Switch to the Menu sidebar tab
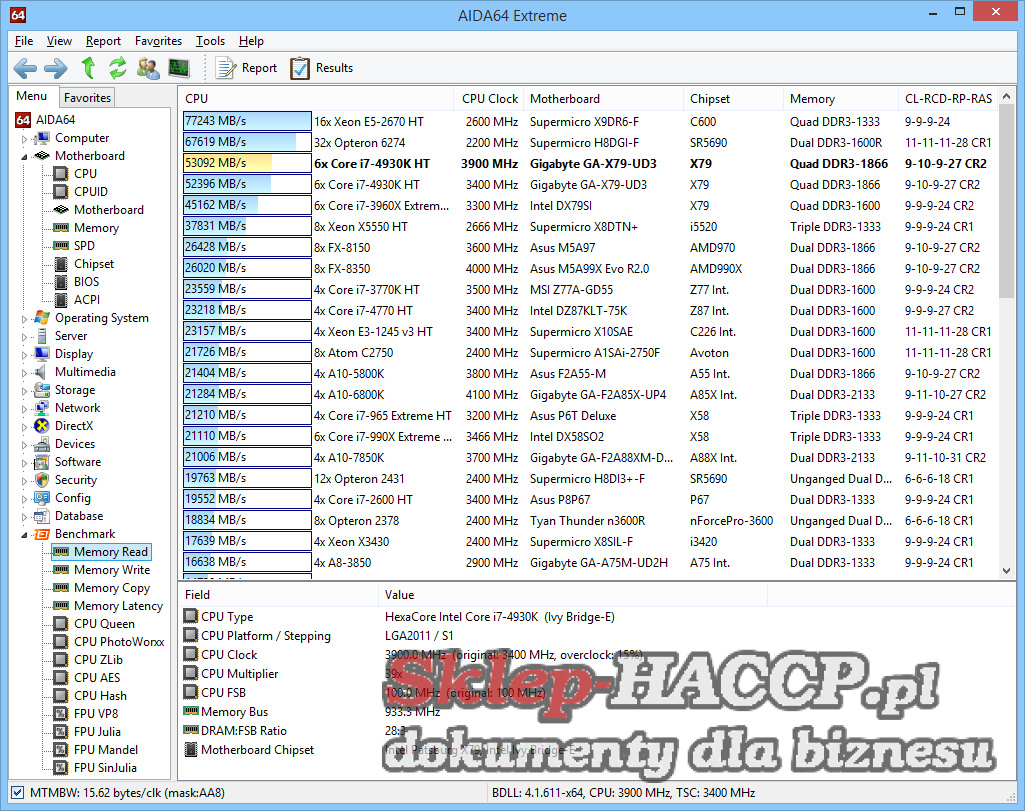 pos(31,96)
